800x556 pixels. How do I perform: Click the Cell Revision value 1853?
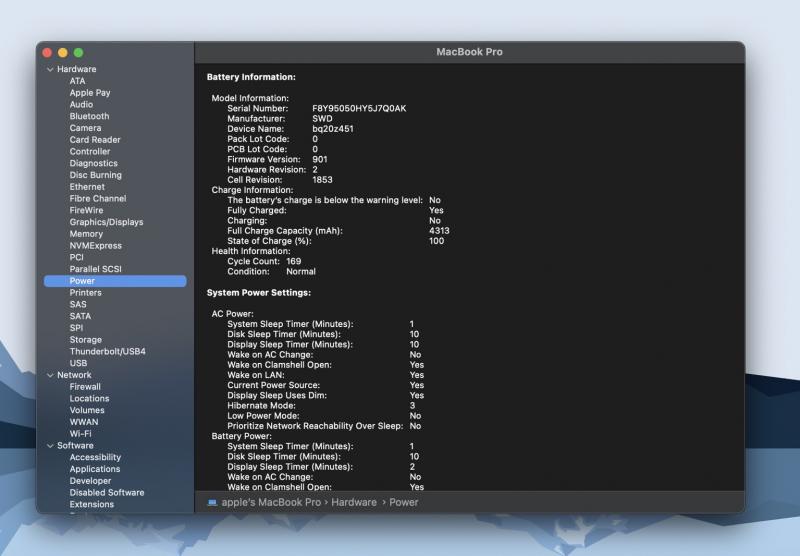[x=322, y=180]
